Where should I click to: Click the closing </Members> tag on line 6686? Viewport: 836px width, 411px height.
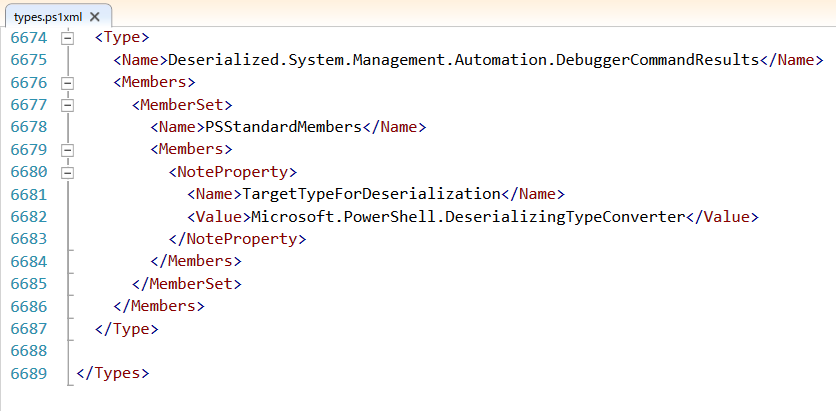tap(159, 306)
